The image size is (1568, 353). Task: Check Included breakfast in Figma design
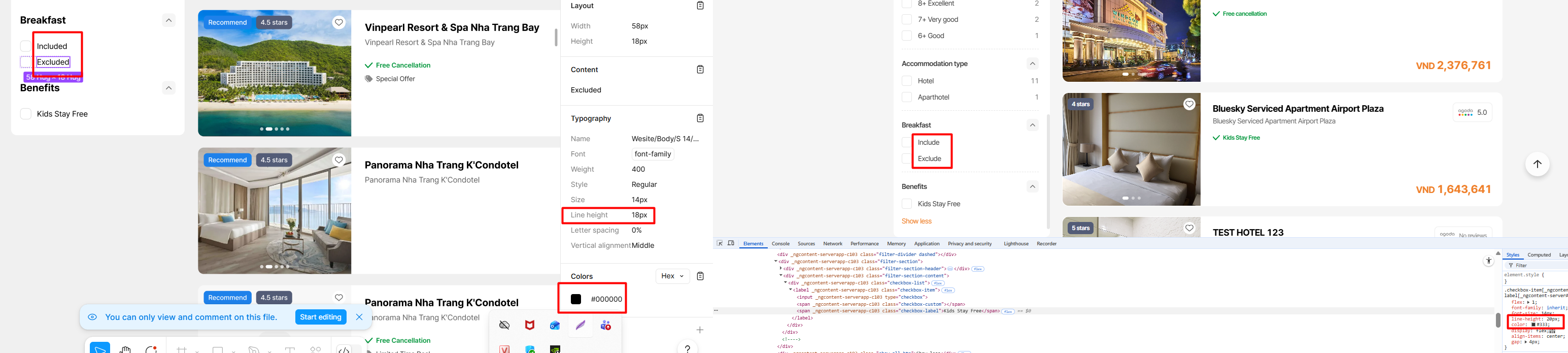25,46
